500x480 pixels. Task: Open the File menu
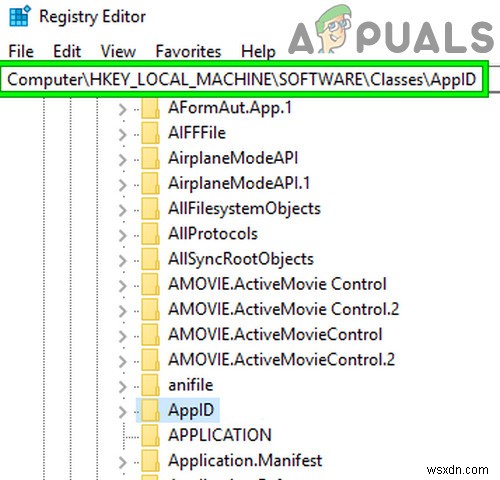click(x=21, y=51)
